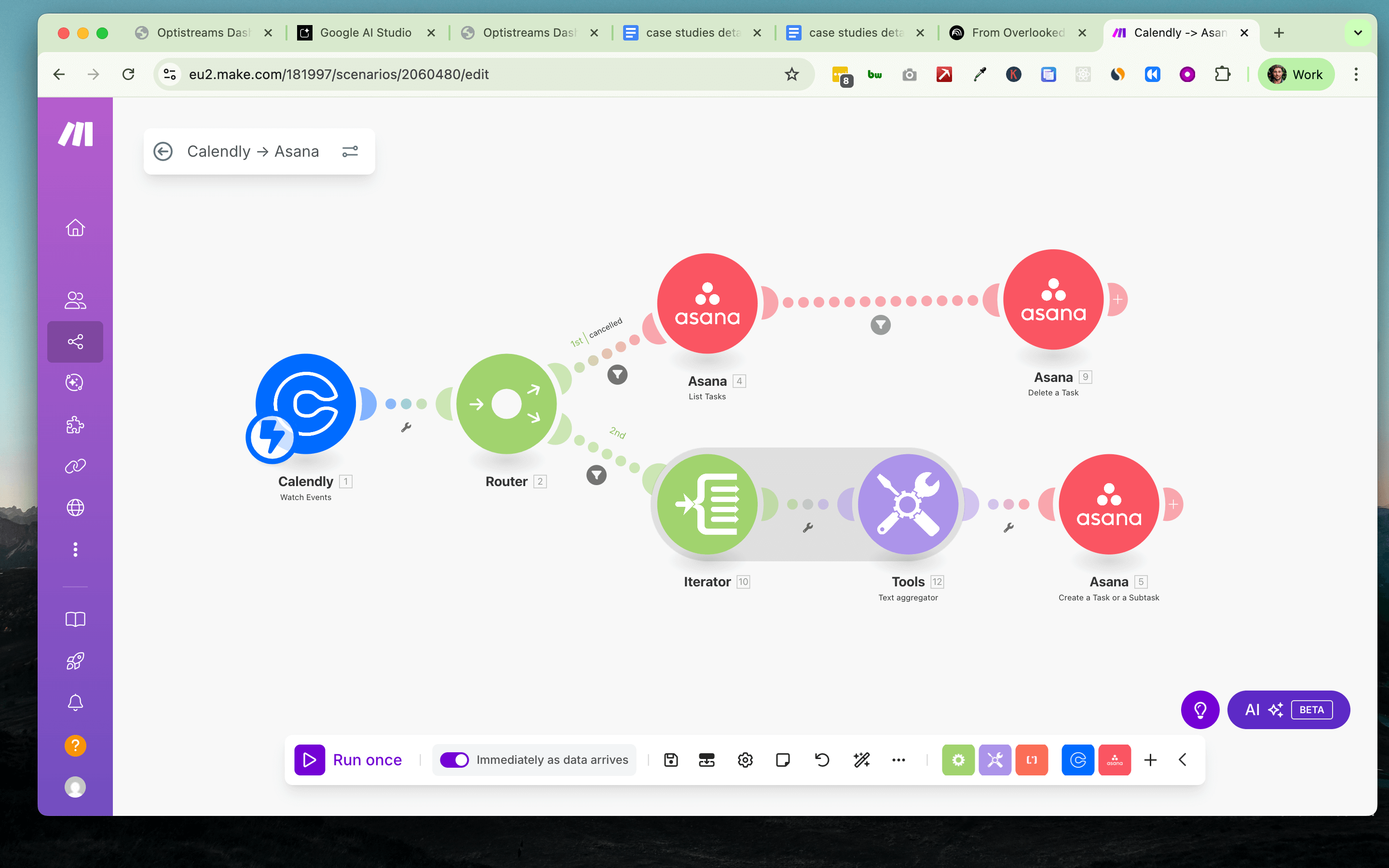Open the user profile avatar in sidebar
The image size is (1389, 868).
(75, 787)
